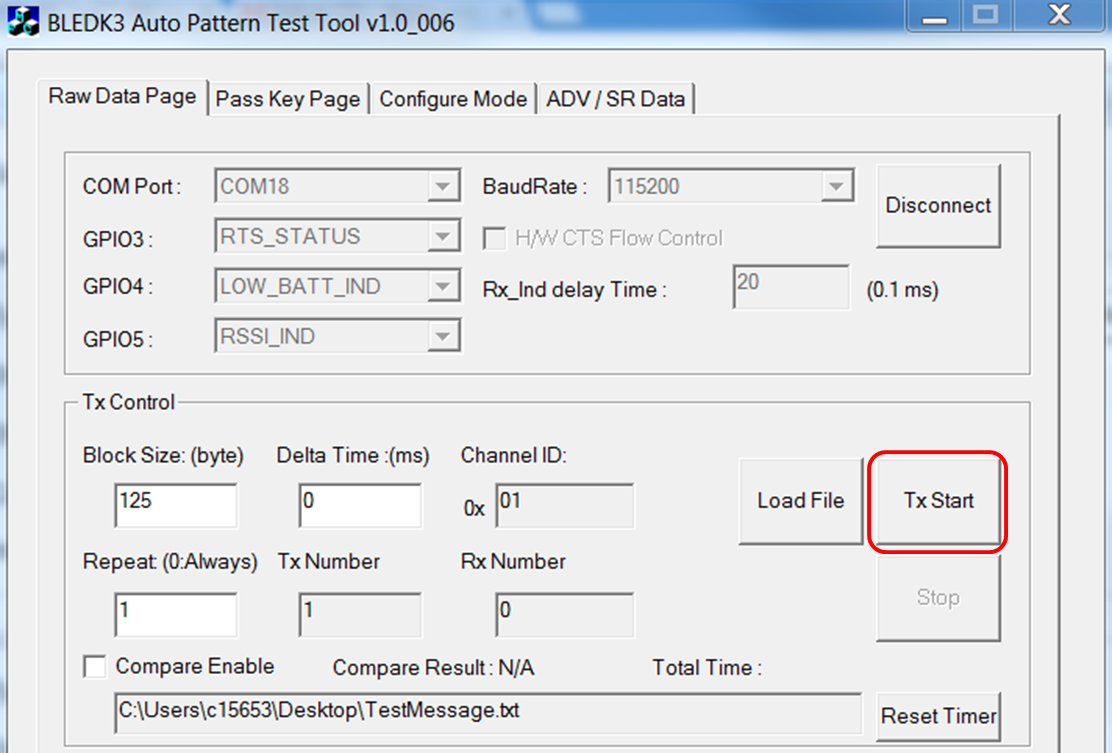Enable the Compare Enable checkbox
The width and height of the screenshot is (1112, 753).
pyautogui.click(x=96, y=667)
